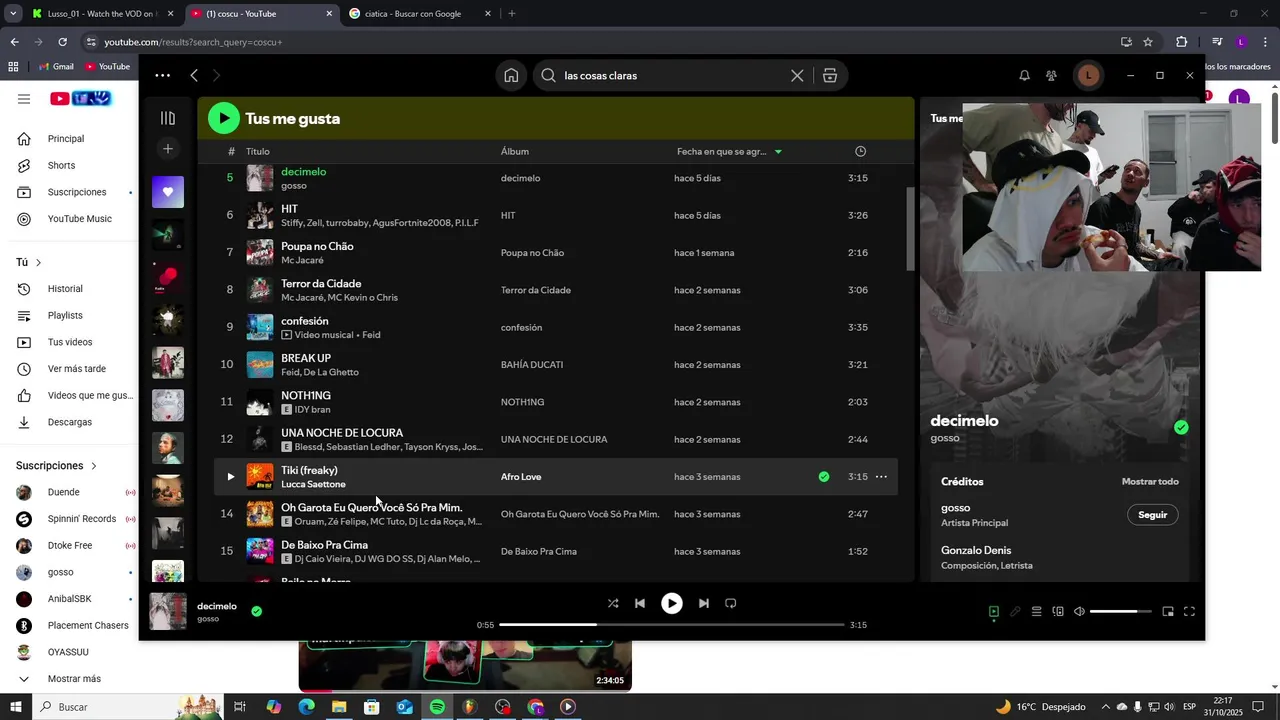Open BAHÍA DUCATI album link

coord(532,365)
